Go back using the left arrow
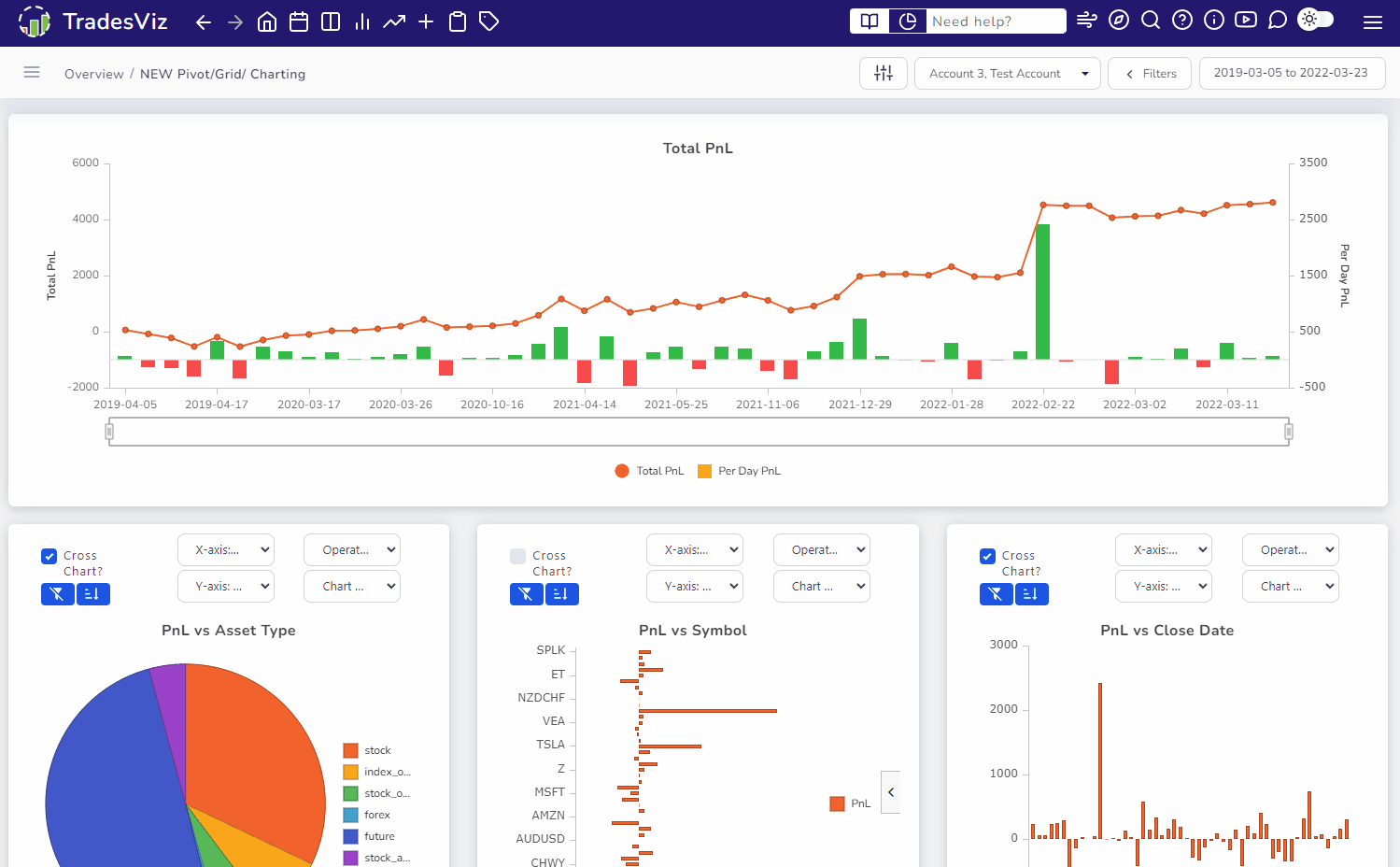 pyautogui.click(x=203, y=21)
